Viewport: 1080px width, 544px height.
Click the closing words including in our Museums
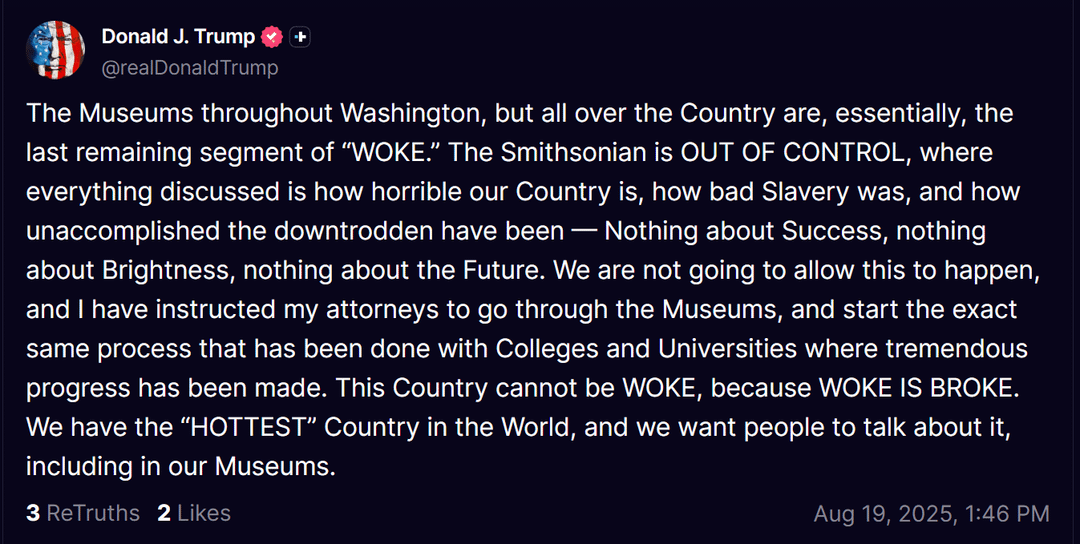pos(180,466)
